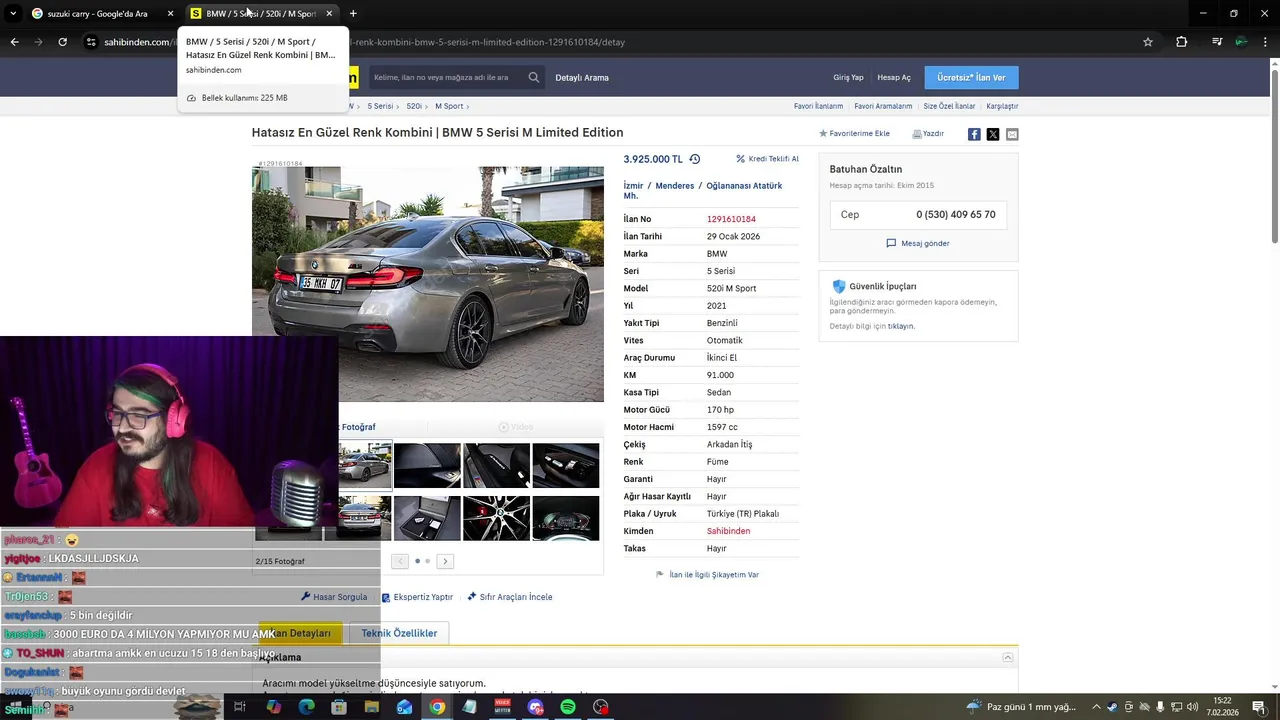Open Chrome from the taskbar
Image resolution: width=1280 pixels, height=720 pixels.
point(437,707)
